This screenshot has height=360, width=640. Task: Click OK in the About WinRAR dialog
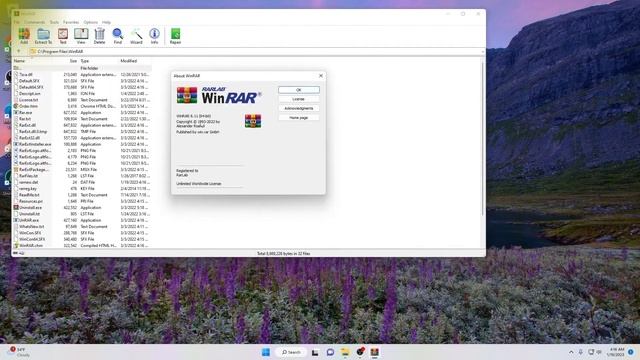point(299,90)
